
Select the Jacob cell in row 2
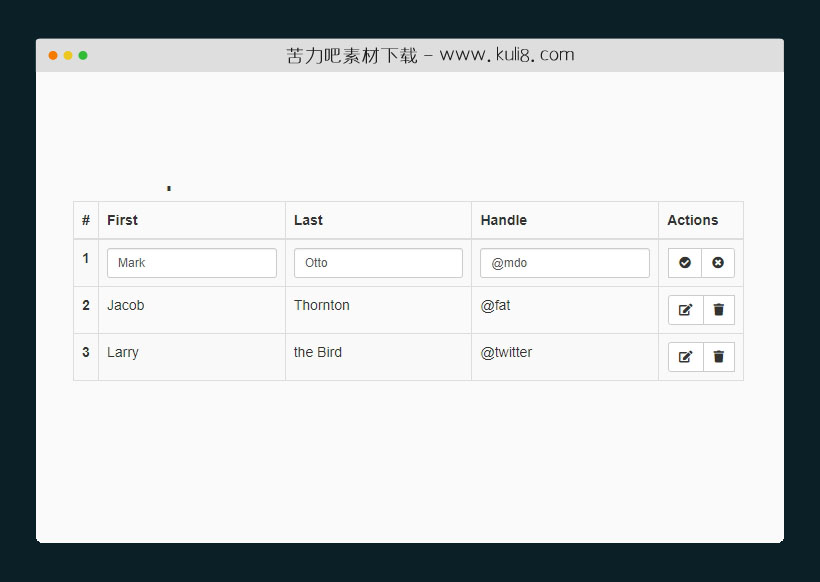point(126,306)
